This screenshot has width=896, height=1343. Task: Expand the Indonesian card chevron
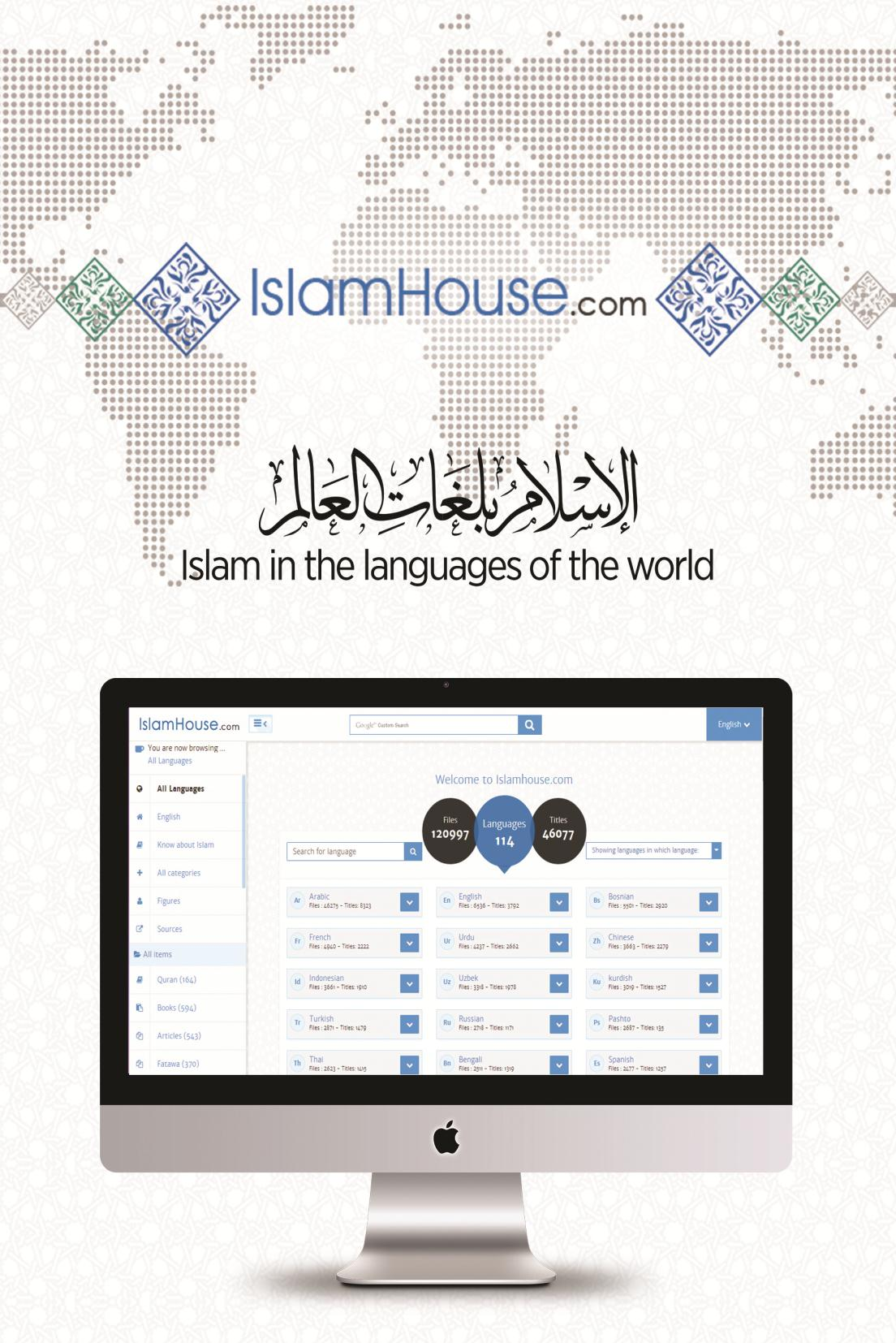tap(410, 983)
